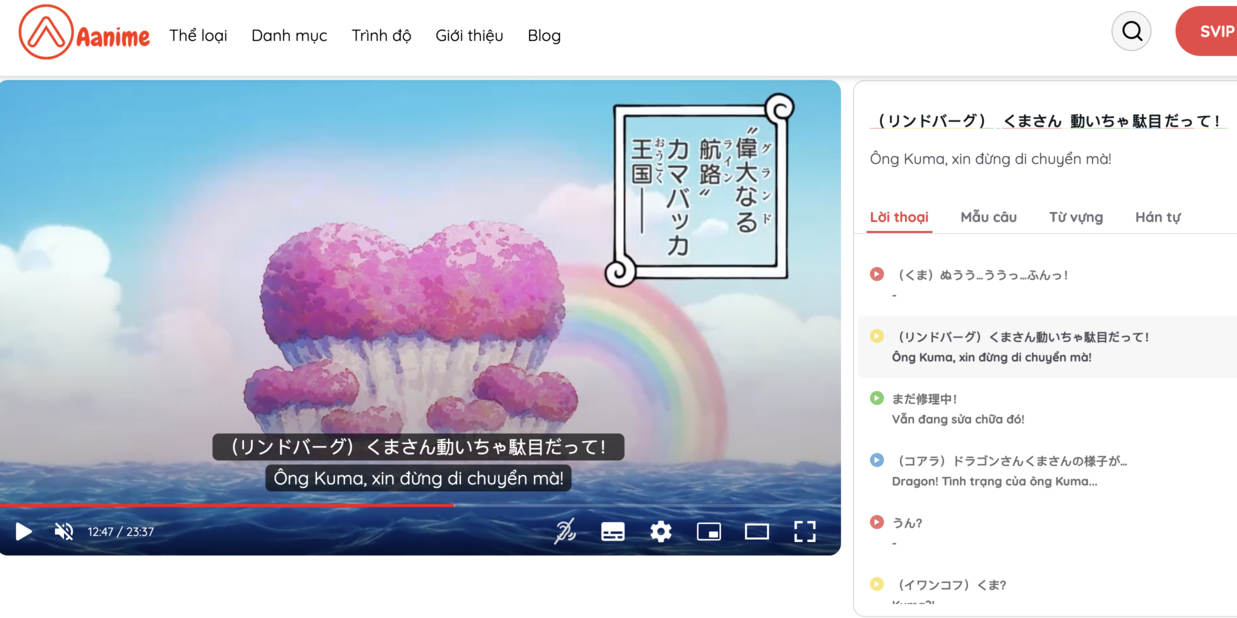This screenshot has width=1237, height=618.
Task: Go to the Blog page
Action: (x=544, y=36)
